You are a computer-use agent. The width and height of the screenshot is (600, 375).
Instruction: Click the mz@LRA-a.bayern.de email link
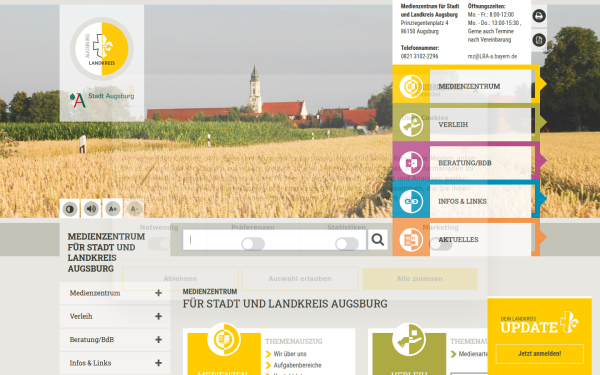tap(492, 56)
